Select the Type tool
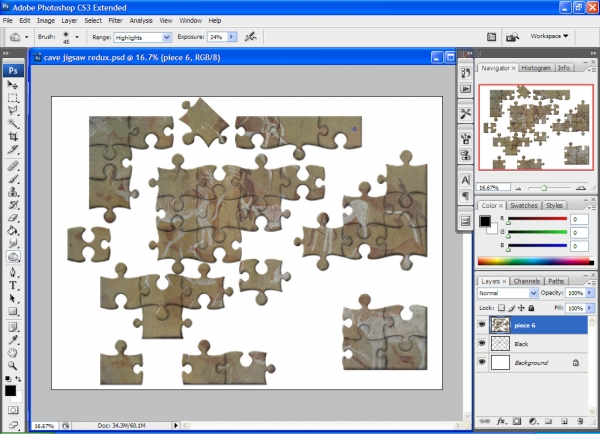This screenshot has width=600, height=434. (x=13, y=286)
